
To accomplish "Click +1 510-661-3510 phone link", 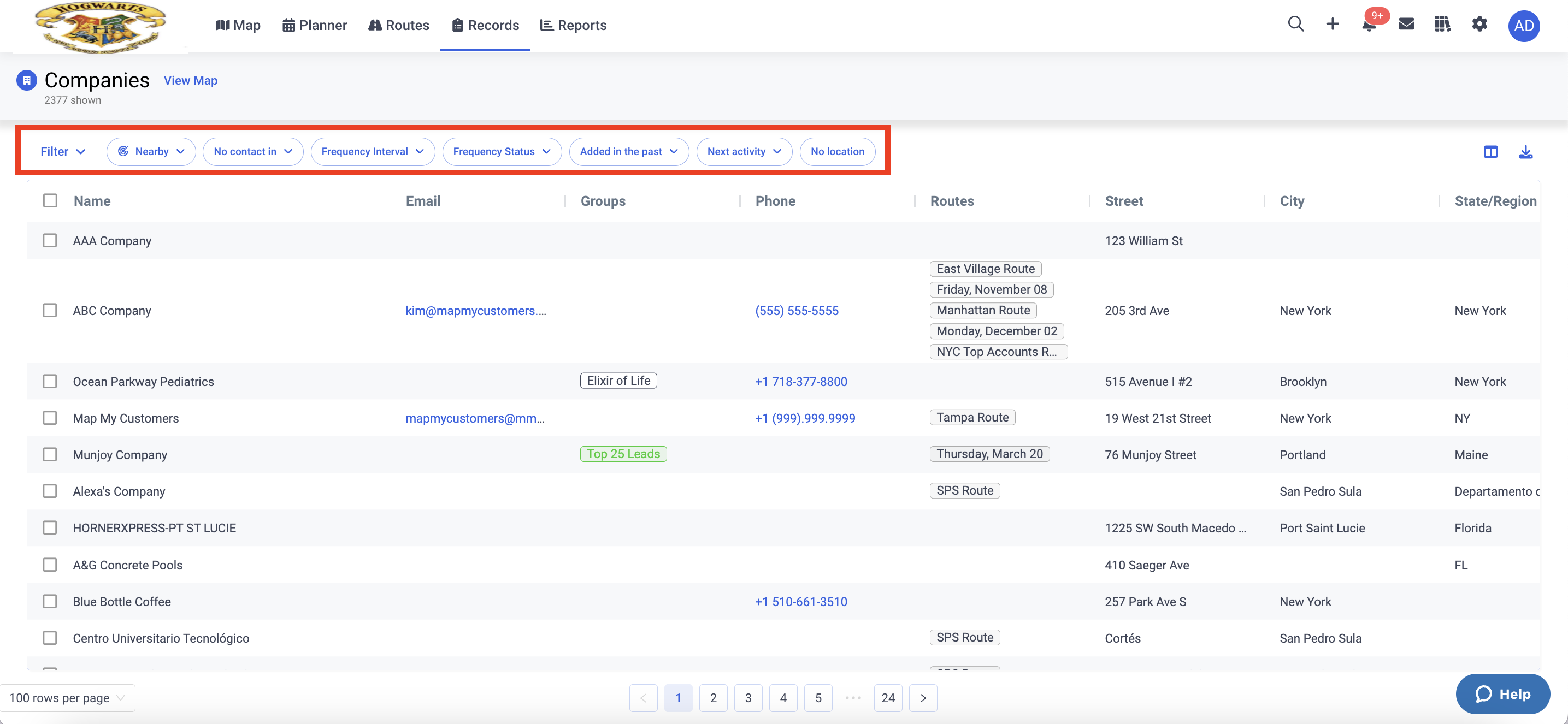I will pos(801,601).
